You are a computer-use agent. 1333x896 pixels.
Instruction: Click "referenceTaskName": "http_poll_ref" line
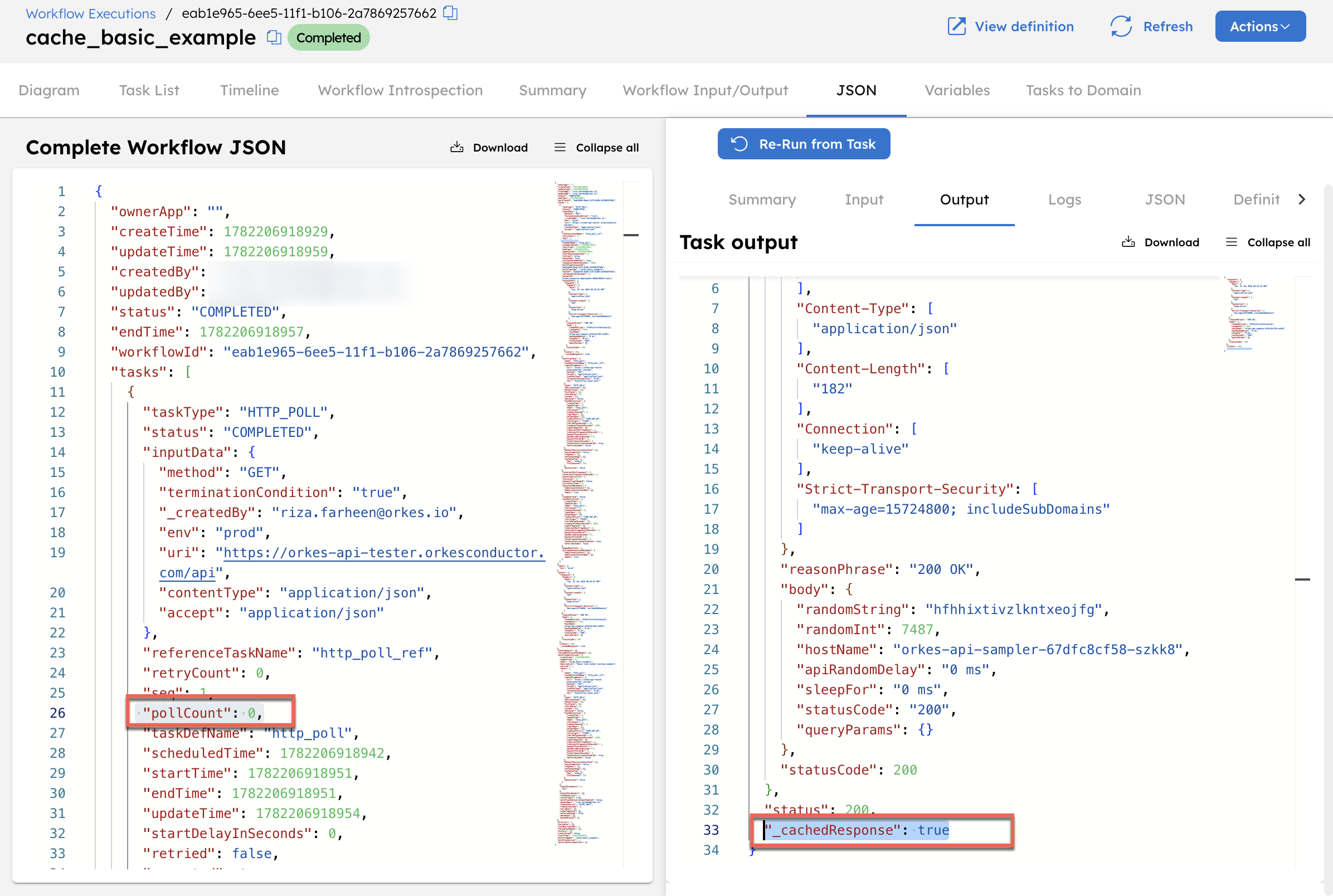[x=291, y=652]
